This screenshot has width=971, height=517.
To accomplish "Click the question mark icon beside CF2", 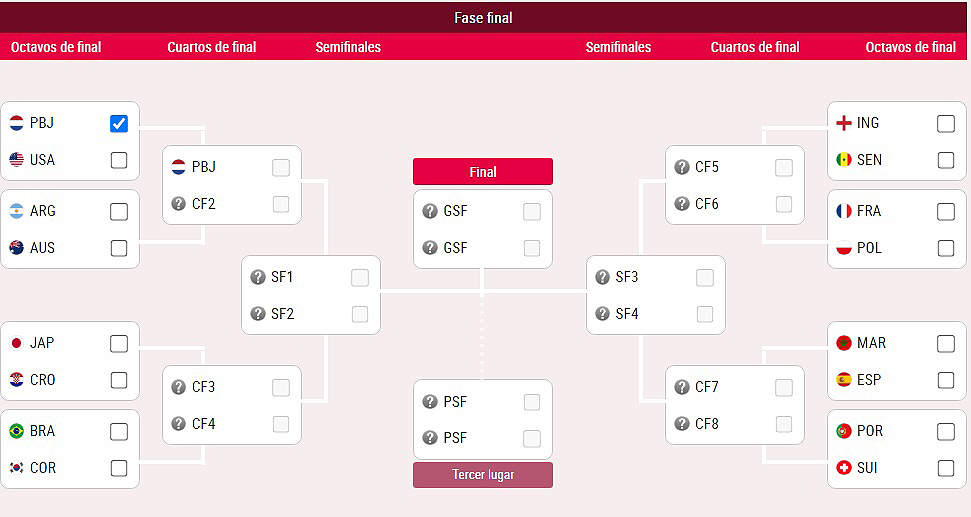I will pos(179,204).
